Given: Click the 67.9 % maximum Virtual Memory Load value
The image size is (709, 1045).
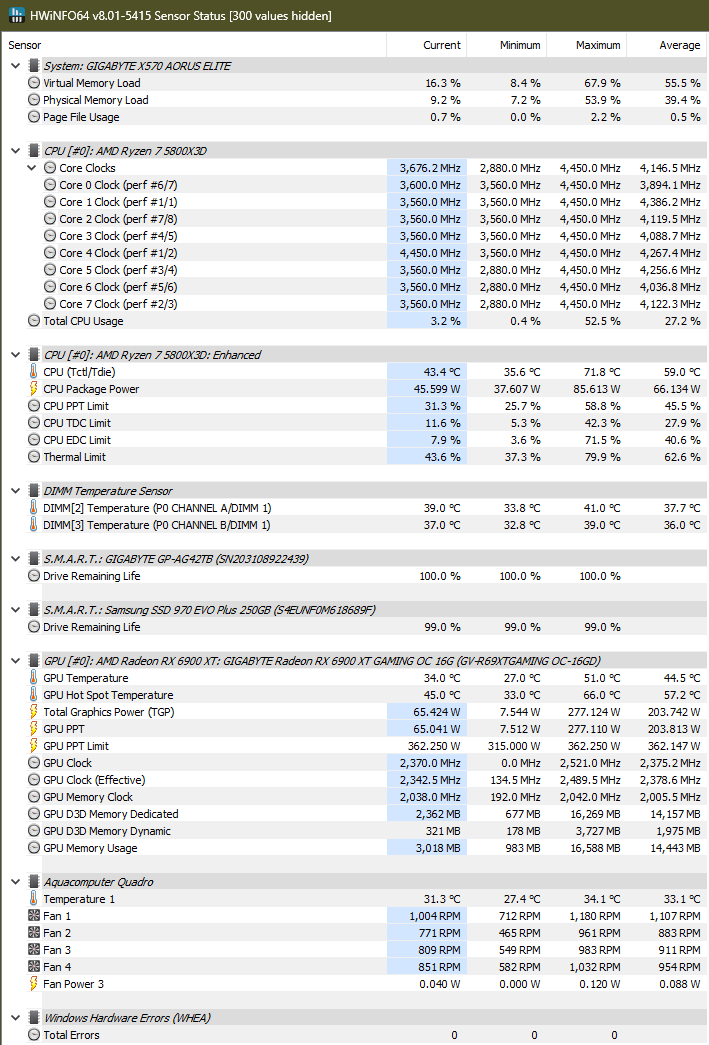Looking at the screenshot, I should click(x=600, y=83).
